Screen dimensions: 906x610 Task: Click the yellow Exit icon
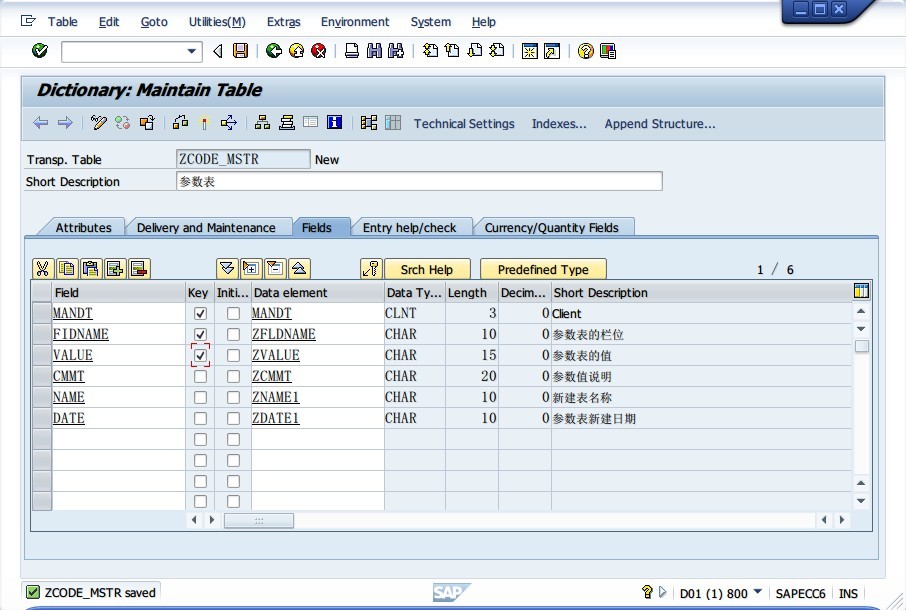pos(296,51)
